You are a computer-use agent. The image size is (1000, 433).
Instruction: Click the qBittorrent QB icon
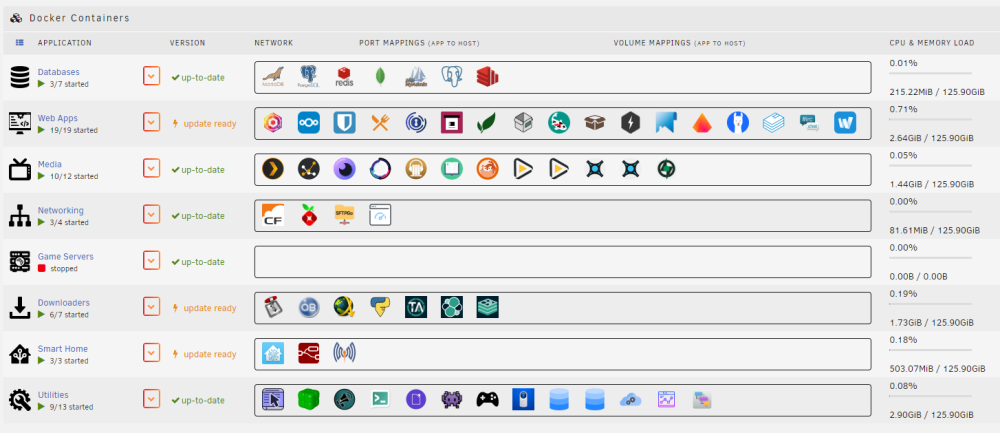pyautogui.click(x=309, y=307)
